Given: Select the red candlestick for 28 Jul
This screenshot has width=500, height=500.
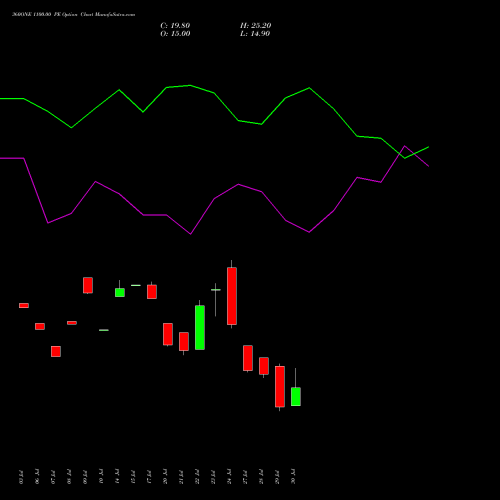Looking at the screenshot, I should (x=264, y=366).
